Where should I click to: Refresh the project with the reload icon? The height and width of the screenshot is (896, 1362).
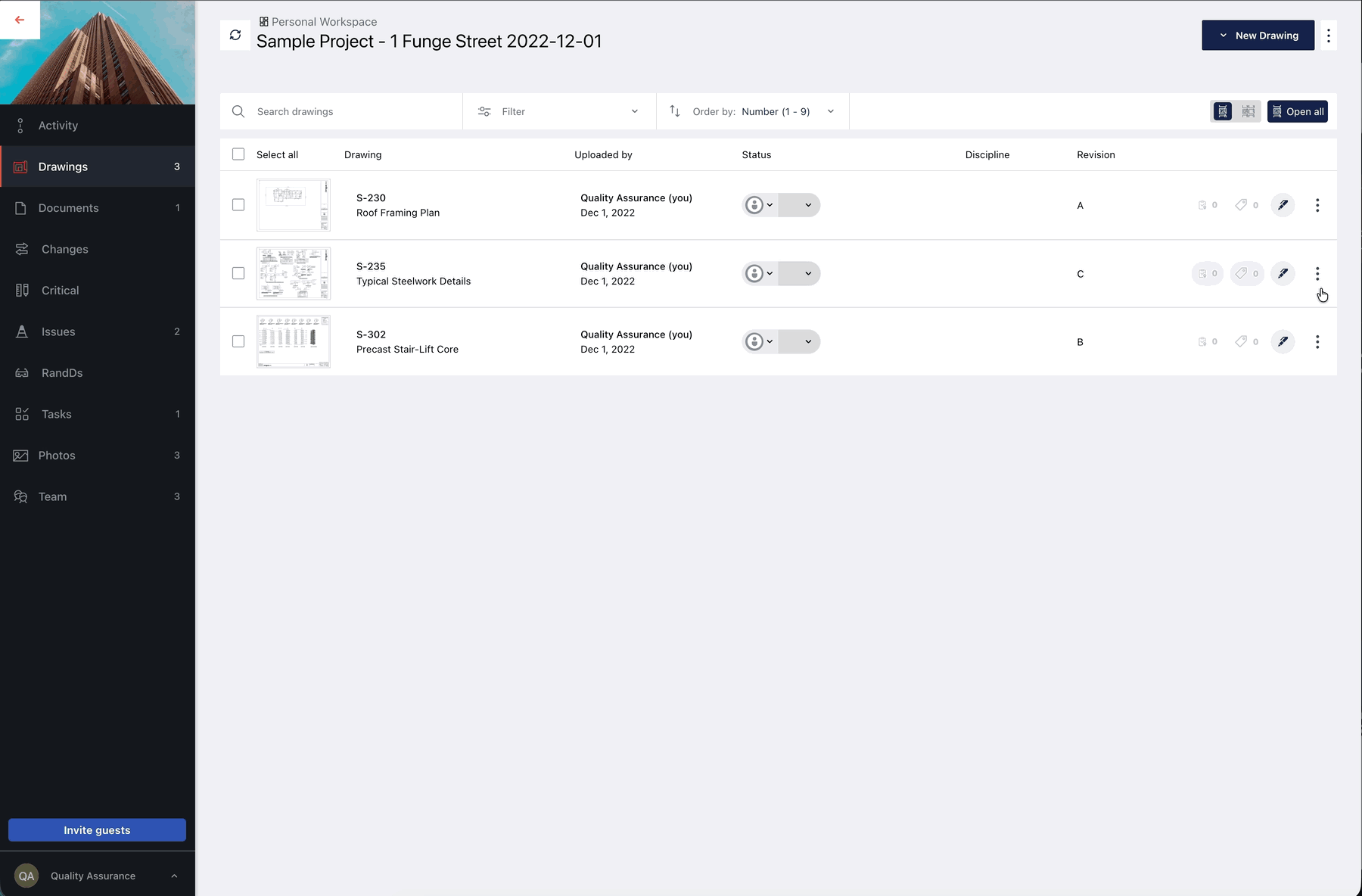point(235,35)
